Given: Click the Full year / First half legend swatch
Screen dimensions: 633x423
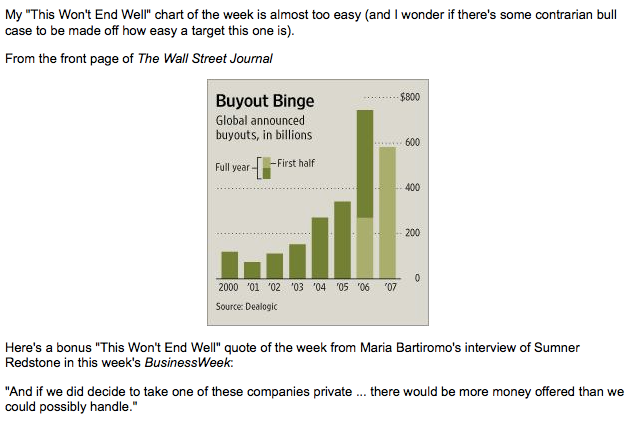Looking at the screenshot, I should pos(267,167).
